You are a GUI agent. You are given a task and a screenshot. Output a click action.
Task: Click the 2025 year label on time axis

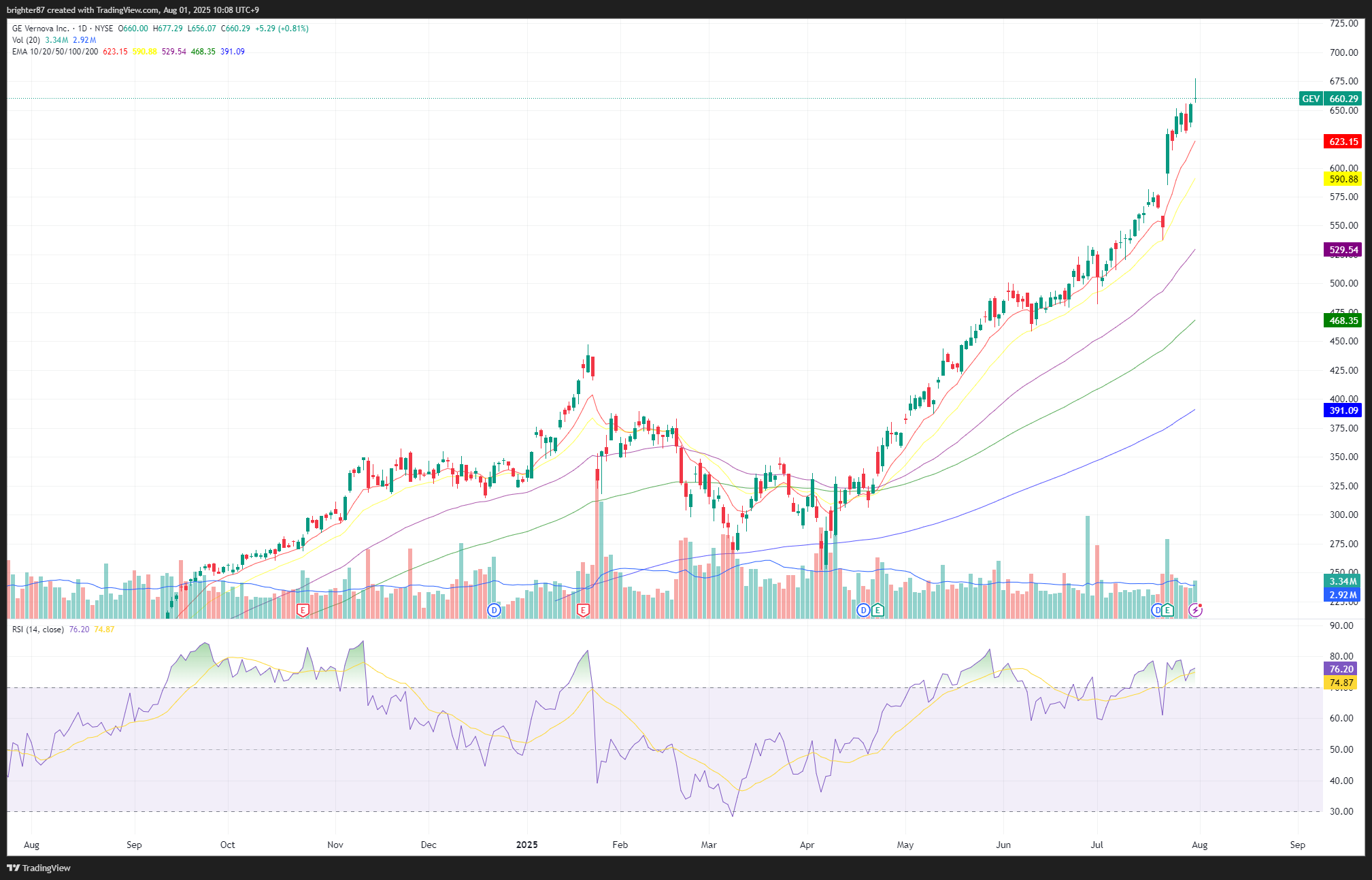point(526,845)
